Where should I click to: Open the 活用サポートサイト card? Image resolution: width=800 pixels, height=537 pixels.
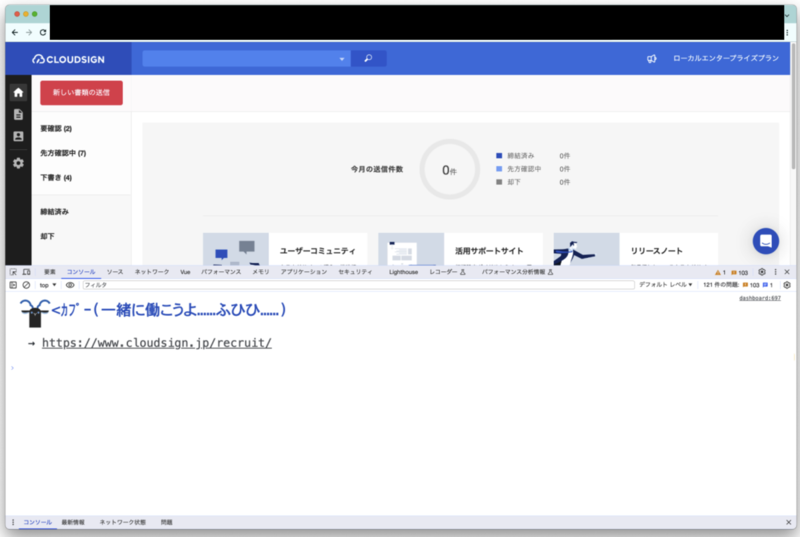click(460, 249)
